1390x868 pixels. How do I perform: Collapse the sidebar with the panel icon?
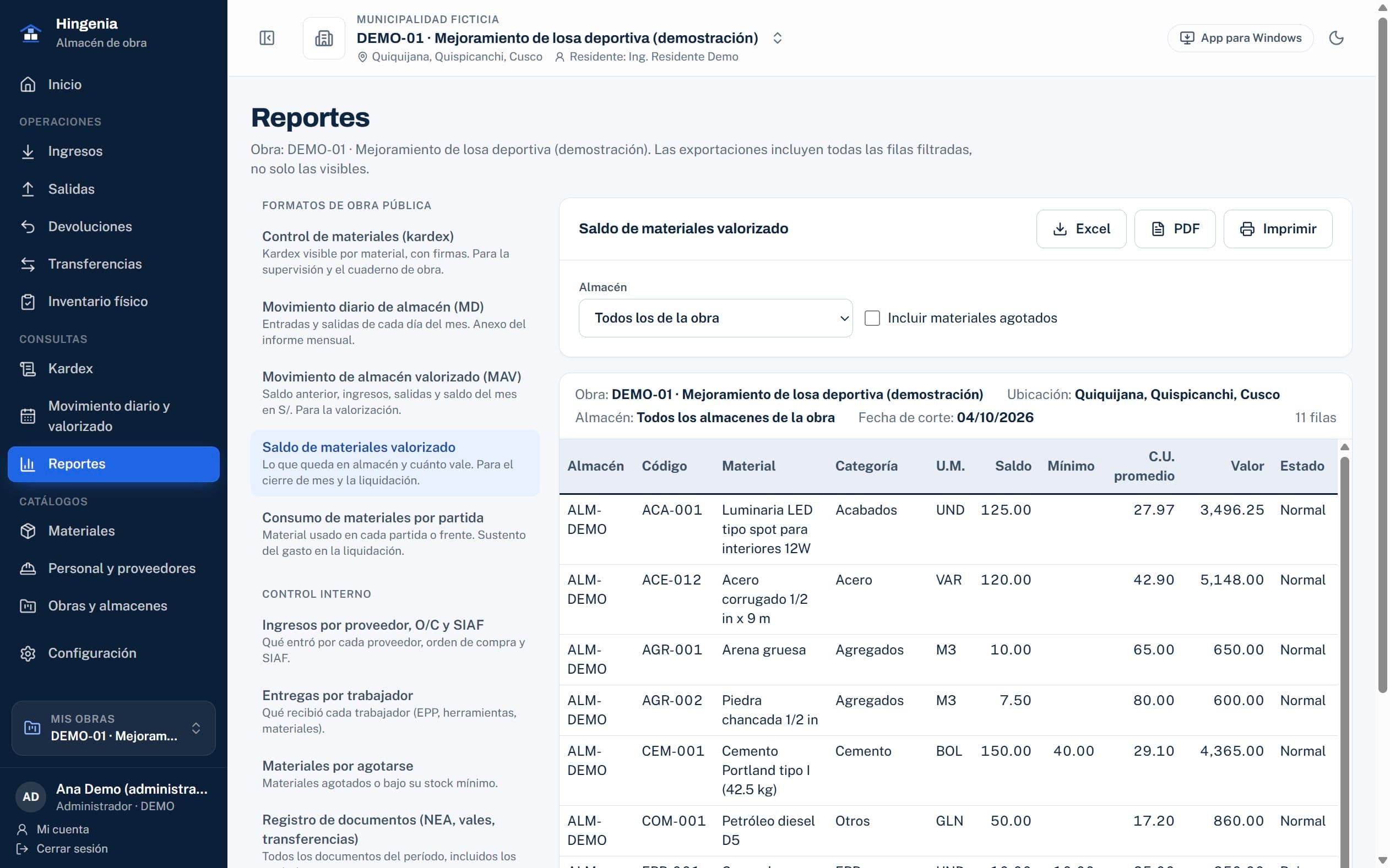267,38
